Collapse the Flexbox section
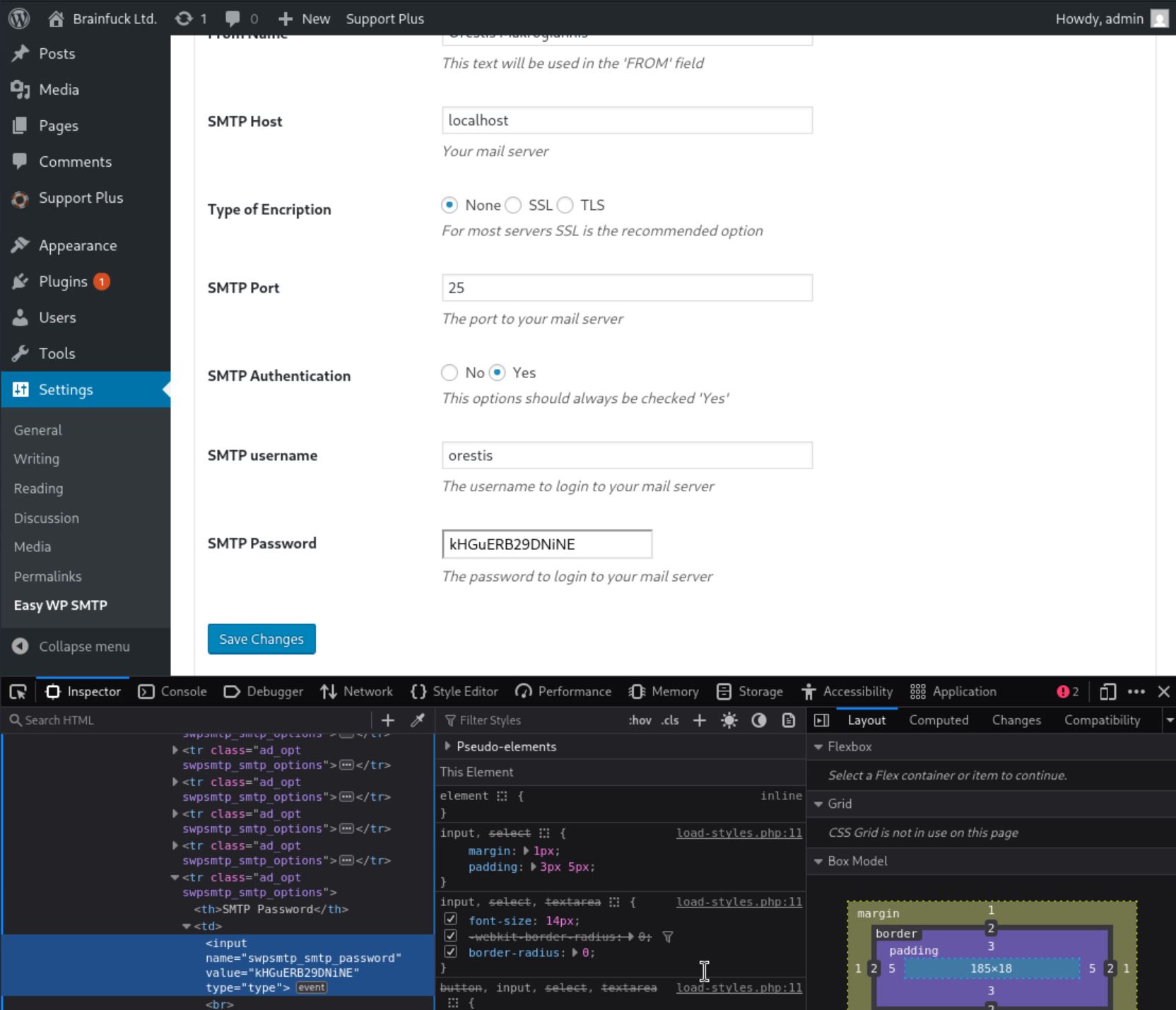Viewport: 1176px width, 1010px height. 818,747
